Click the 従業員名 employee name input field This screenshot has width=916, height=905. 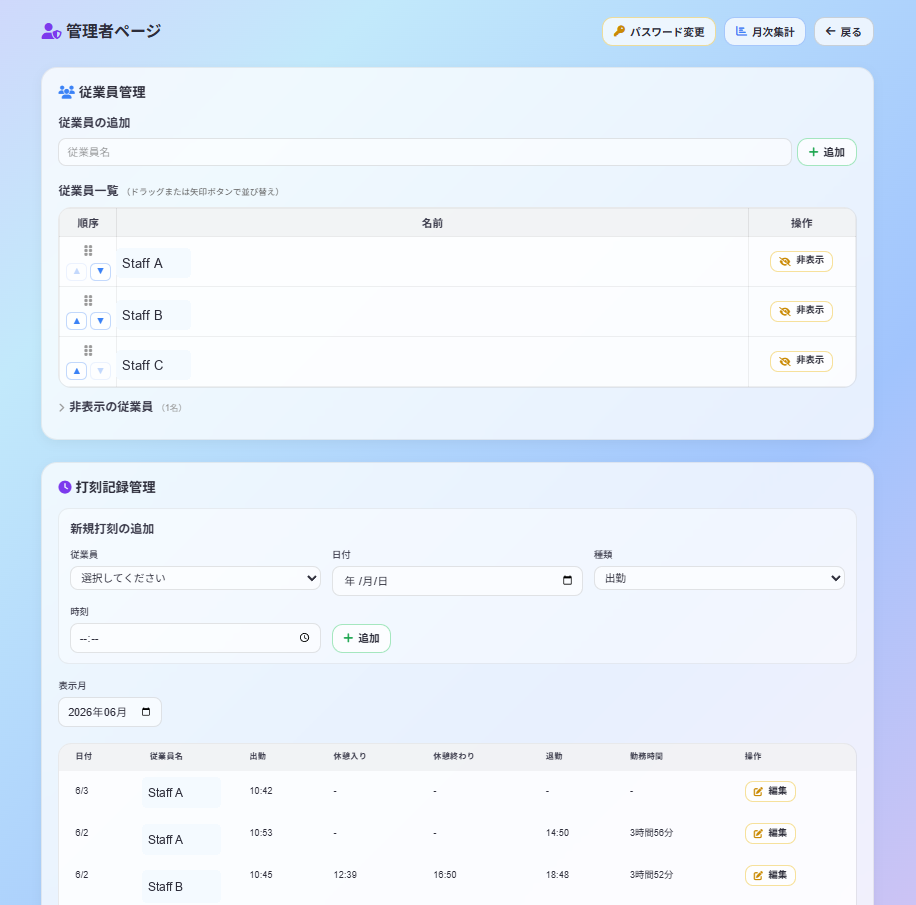(x=425, y=152)
